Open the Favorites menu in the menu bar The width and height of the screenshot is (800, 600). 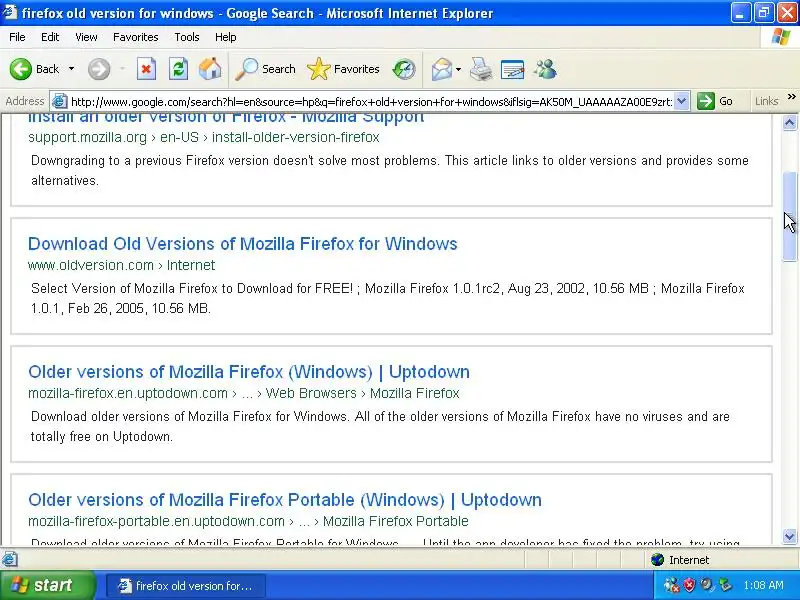136,37
